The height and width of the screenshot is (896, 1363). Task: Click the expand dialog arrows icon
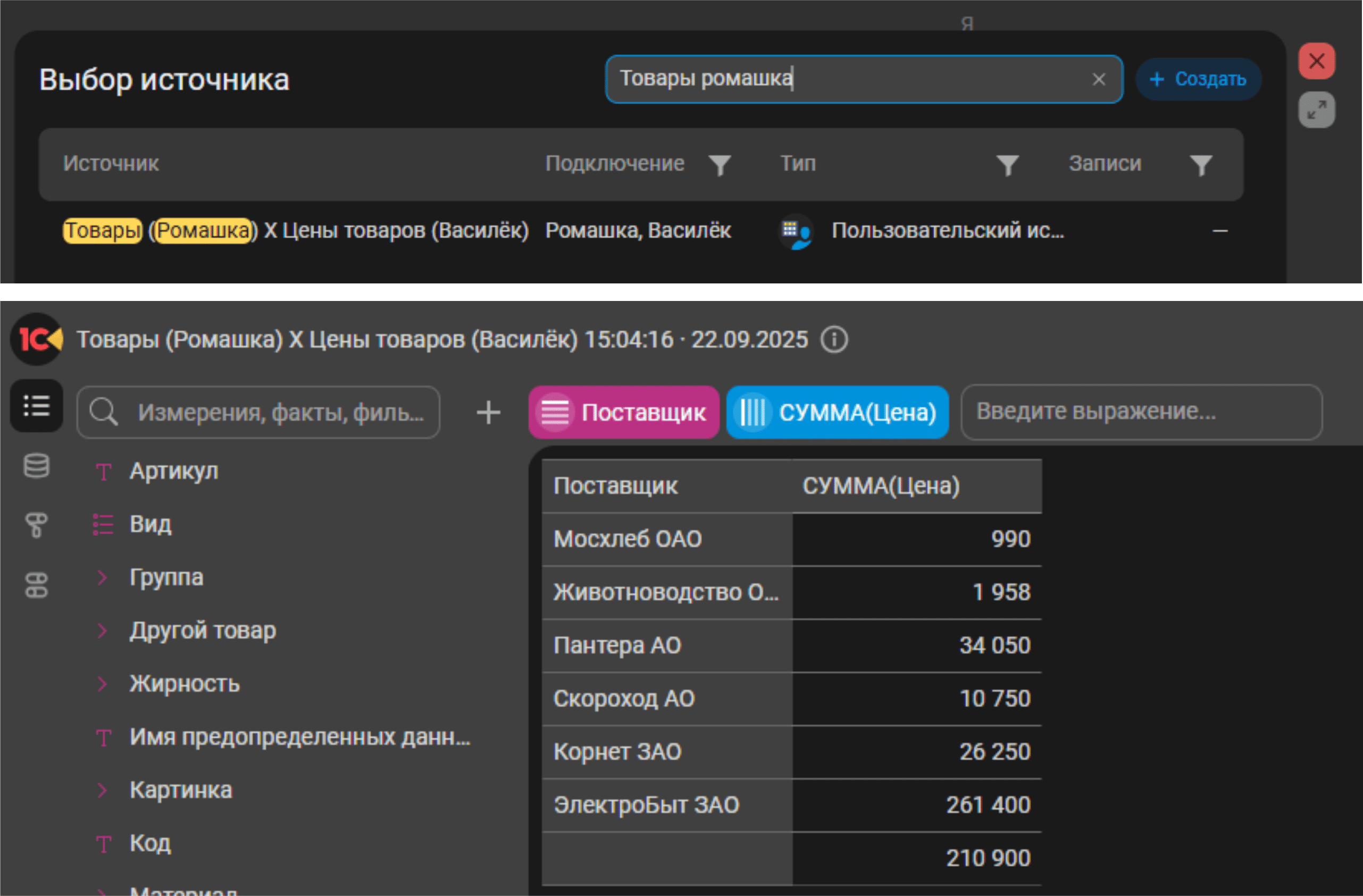(1316, 110)
